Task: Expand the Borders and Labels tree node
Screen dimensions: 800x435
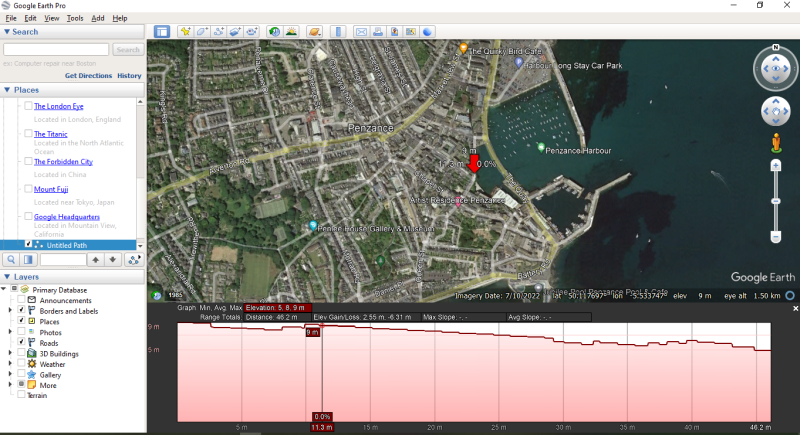Action: pos(10,310)
